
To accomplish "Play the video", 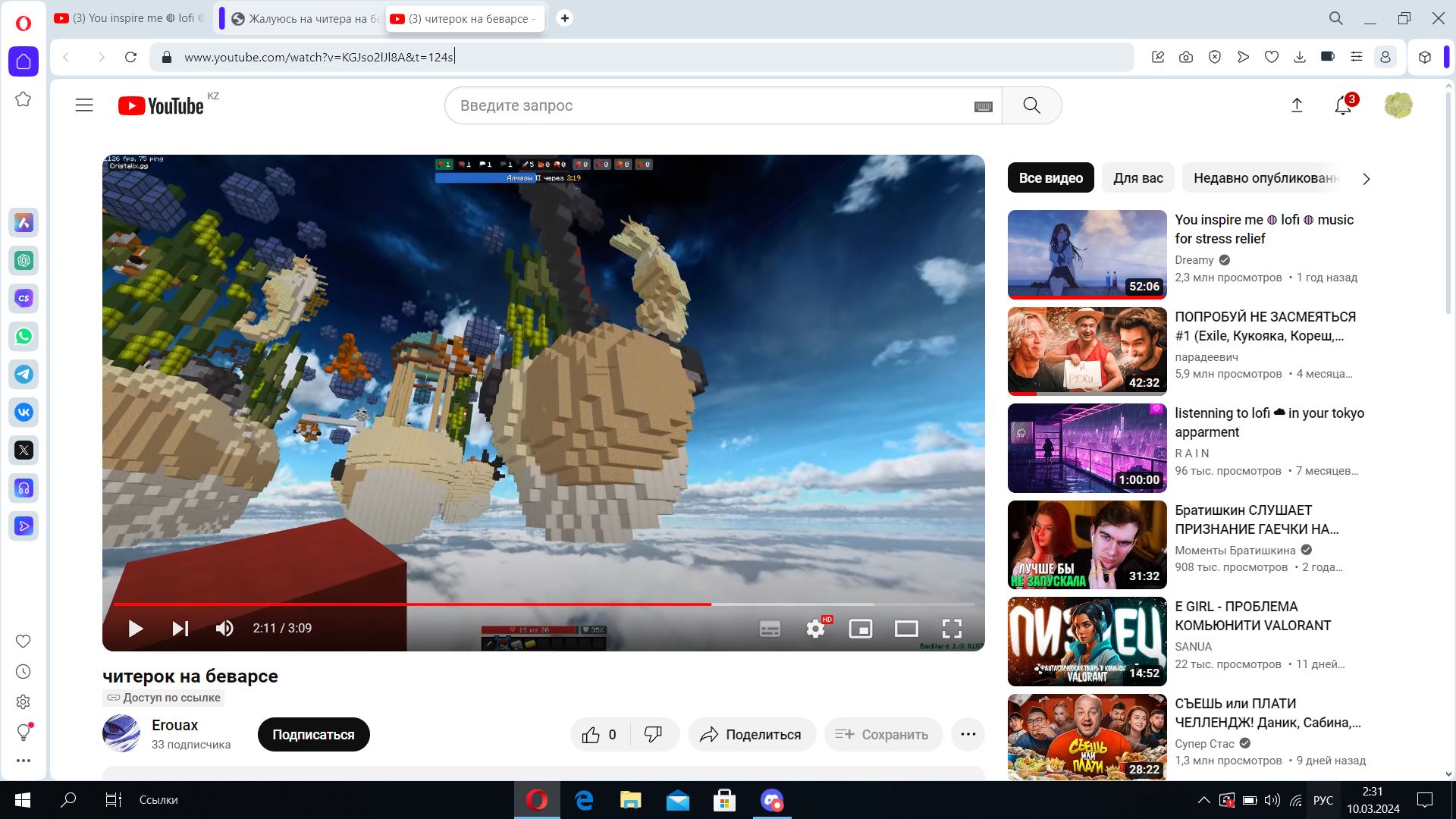I will (136, 629).
